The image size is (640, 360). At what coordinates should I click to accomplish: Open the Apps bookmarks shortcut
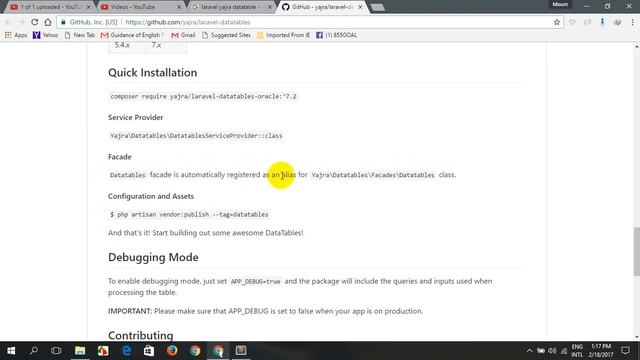pos(16,35)
